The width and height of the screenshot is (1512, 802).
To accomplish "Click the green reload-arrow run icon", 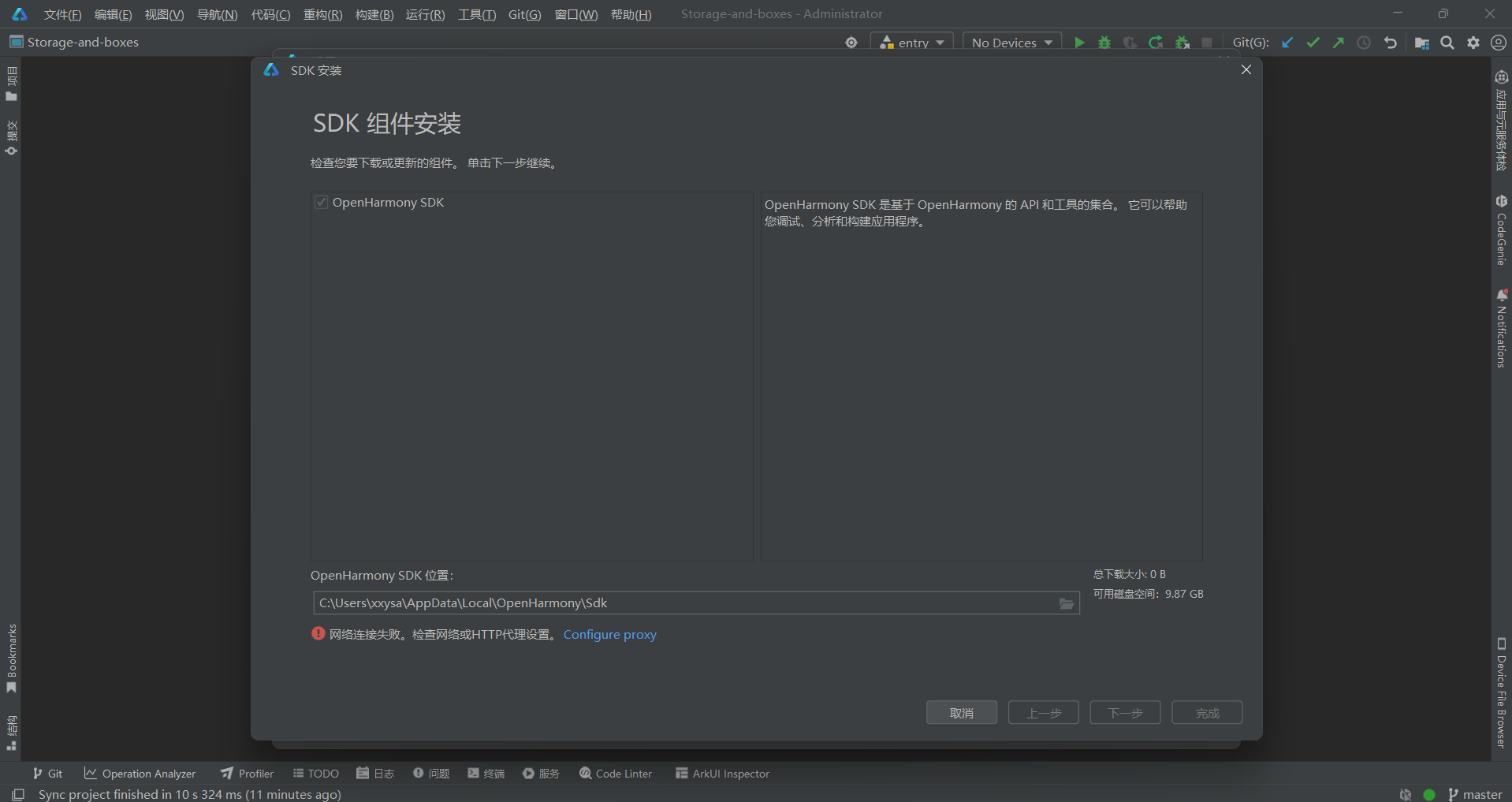I will click(x=1156, y=43).
